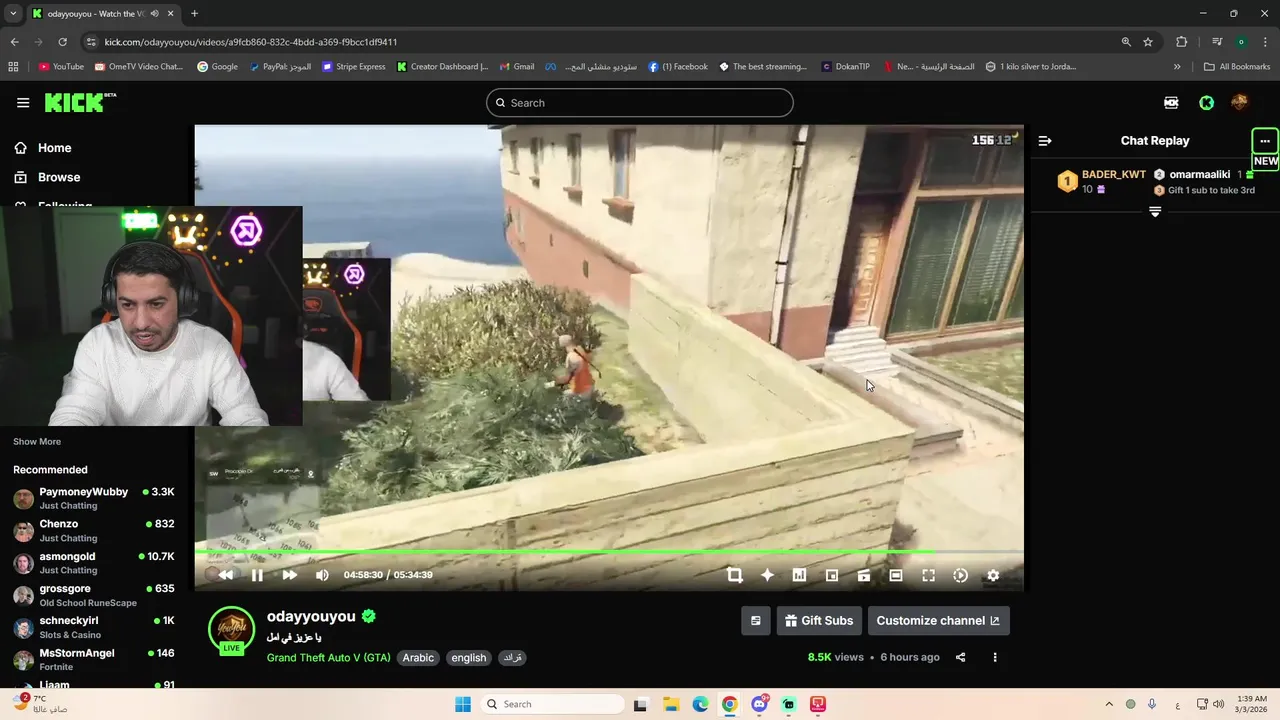Viewport: 1280px width, 720px height.
Task: Select the Arabic tag
Action: pos(418,658)
